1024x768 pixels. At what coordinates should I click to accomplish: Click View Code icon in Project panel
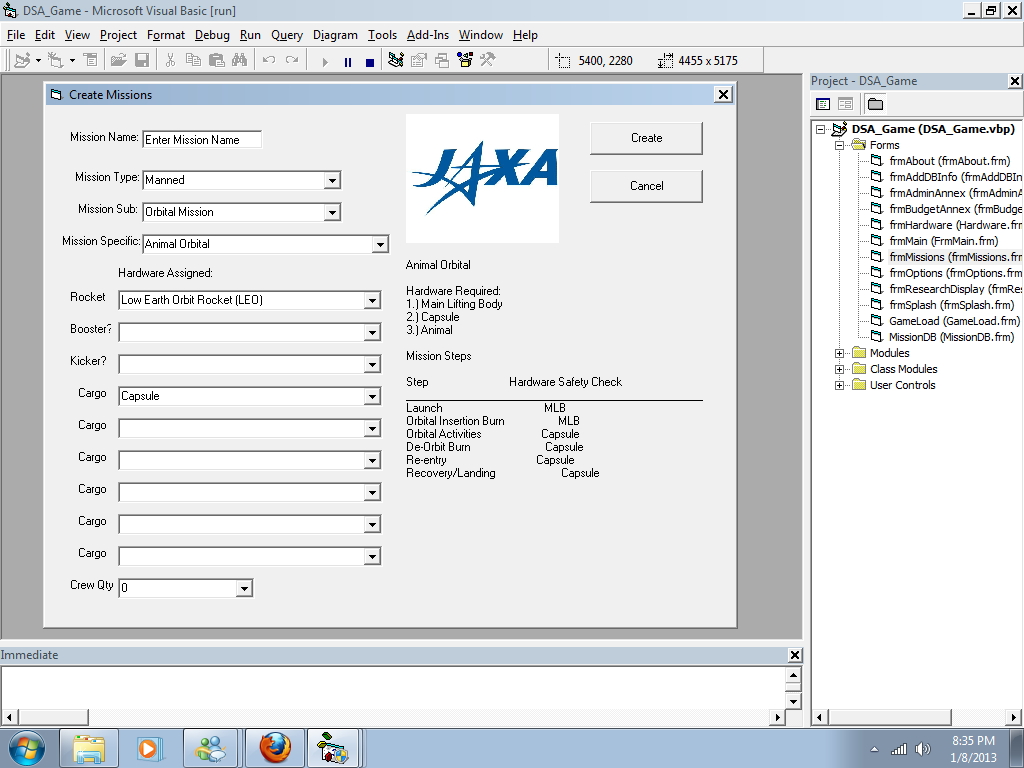point(823,104)
